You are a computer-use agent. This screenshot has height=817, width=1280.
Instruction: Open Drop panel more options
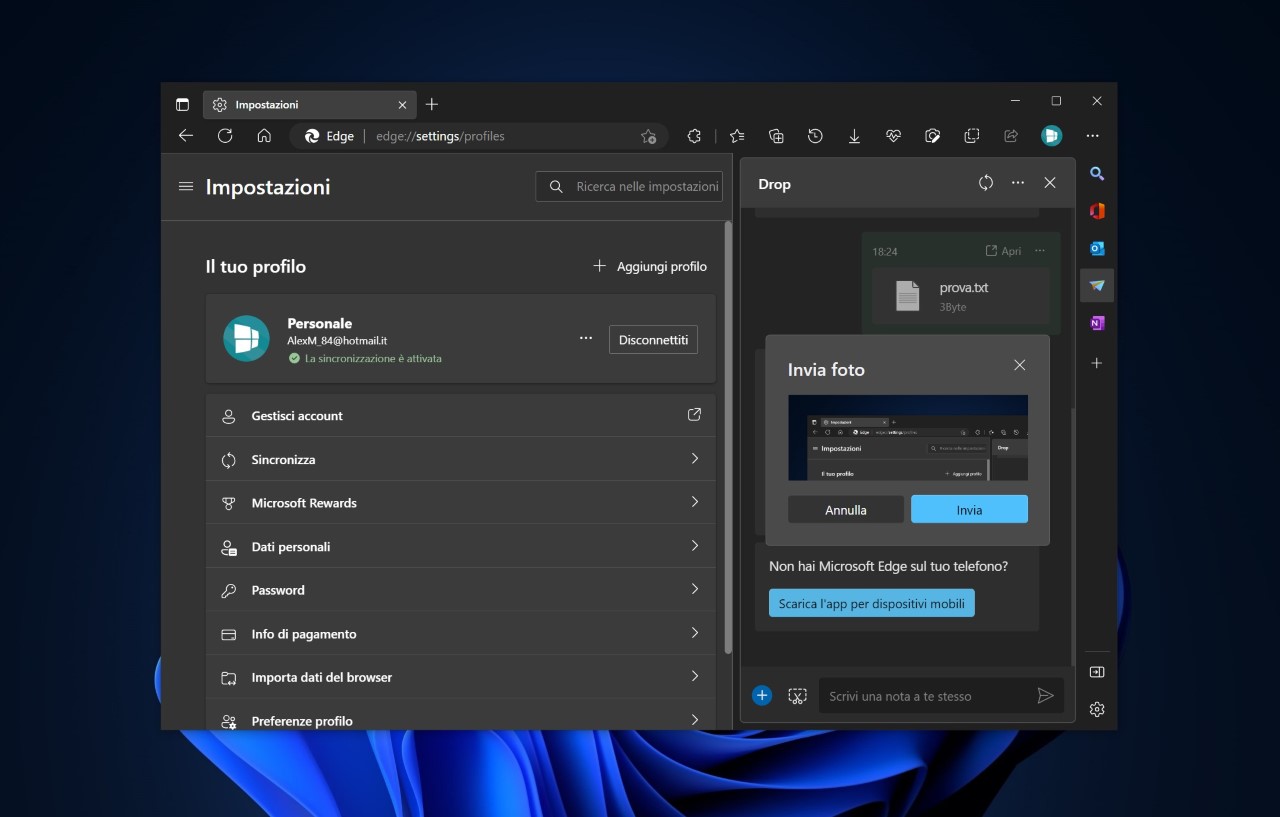click(1018, 183)
